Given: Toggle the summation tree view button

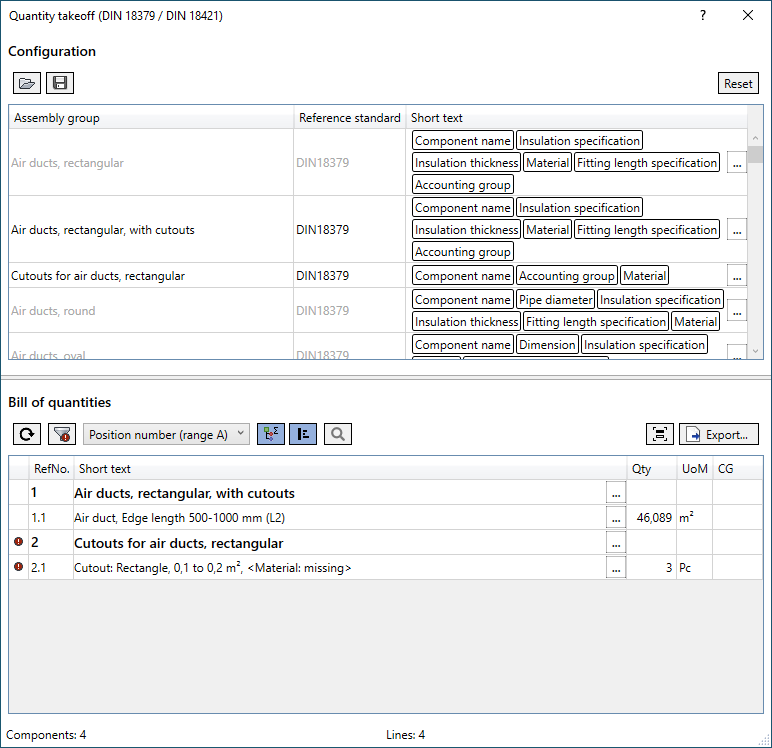Looking at the screenshot, I should coord(271,434).
